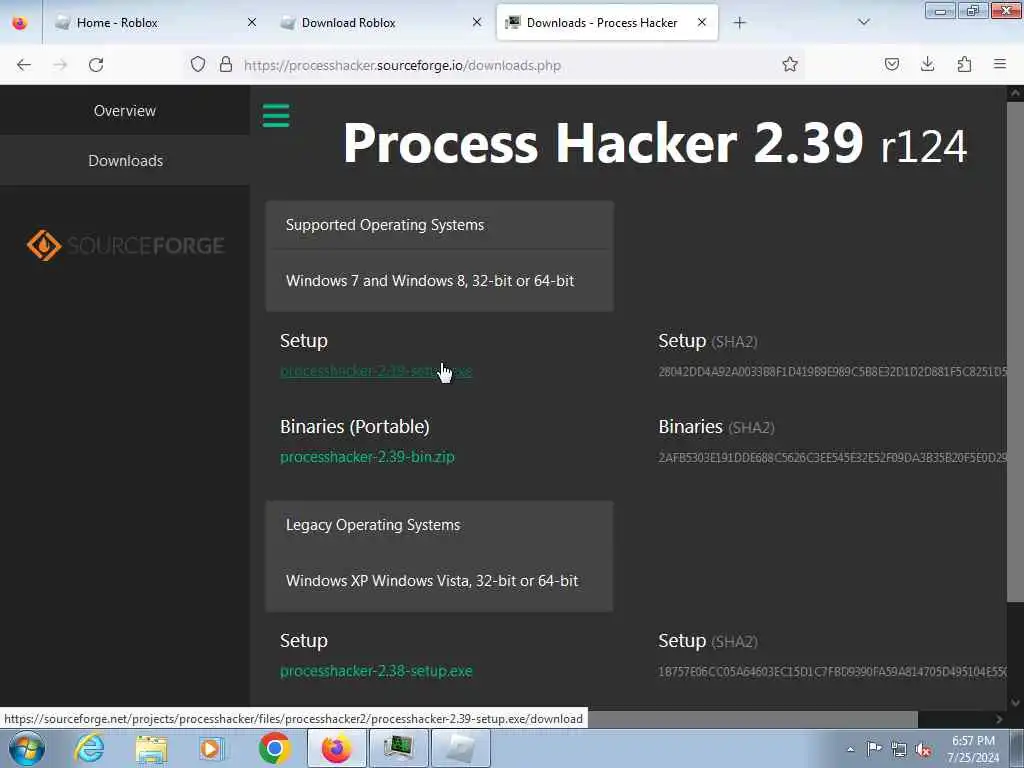Click the horizontal page scrollbar
The width and height of the screenshot is (1024, 768).
pos(751,719)
